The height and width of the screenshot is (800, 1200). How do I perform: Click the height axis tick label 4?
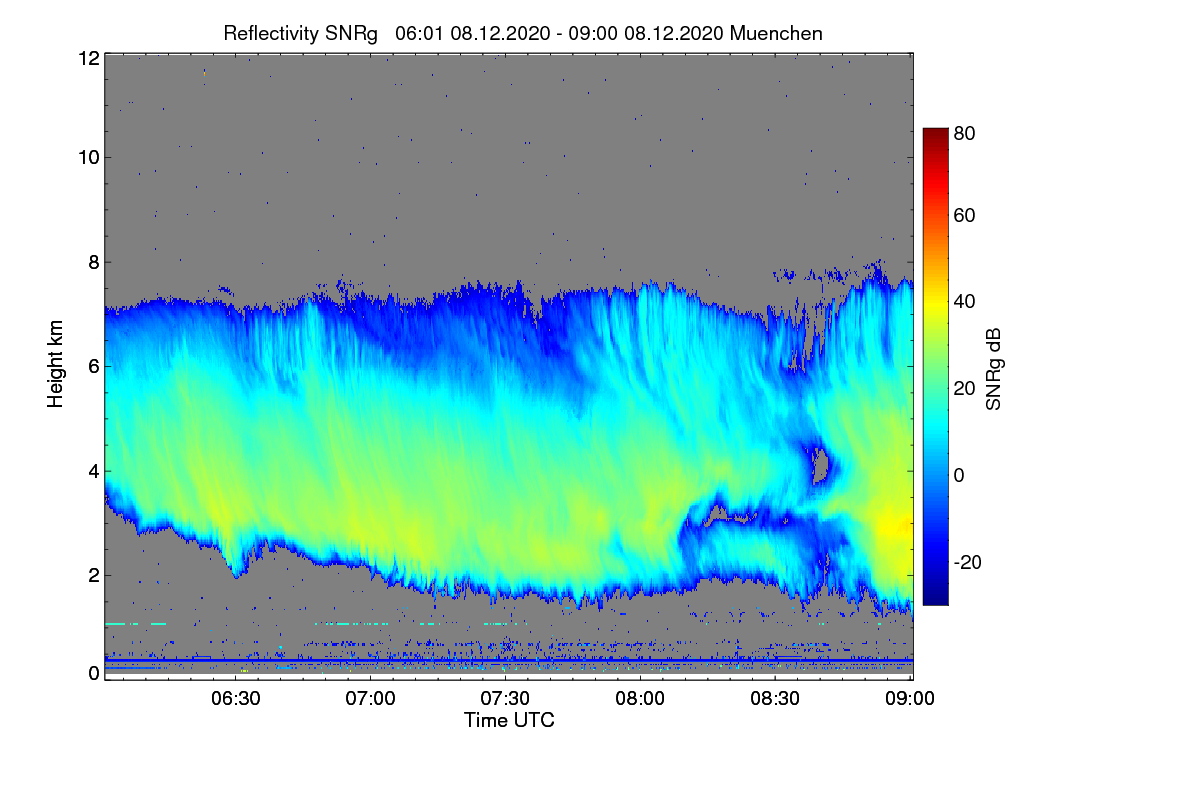click(94, 470)
